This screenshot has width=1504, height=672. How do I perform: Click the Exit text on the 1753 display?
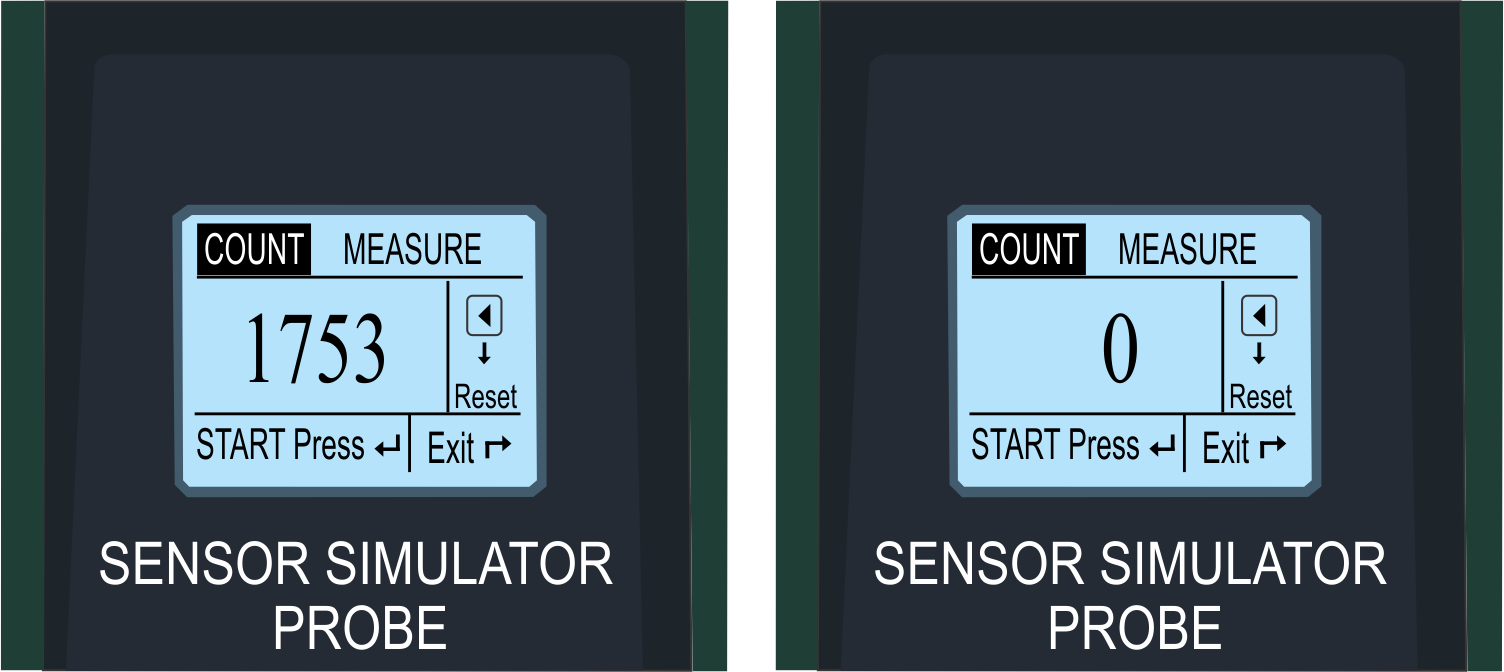point(450,449)
